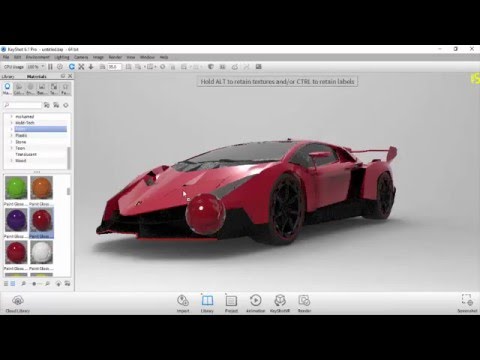Viewport: 480px width, 360px height.
Task: Open the Cloud Library
Action: 17,303
